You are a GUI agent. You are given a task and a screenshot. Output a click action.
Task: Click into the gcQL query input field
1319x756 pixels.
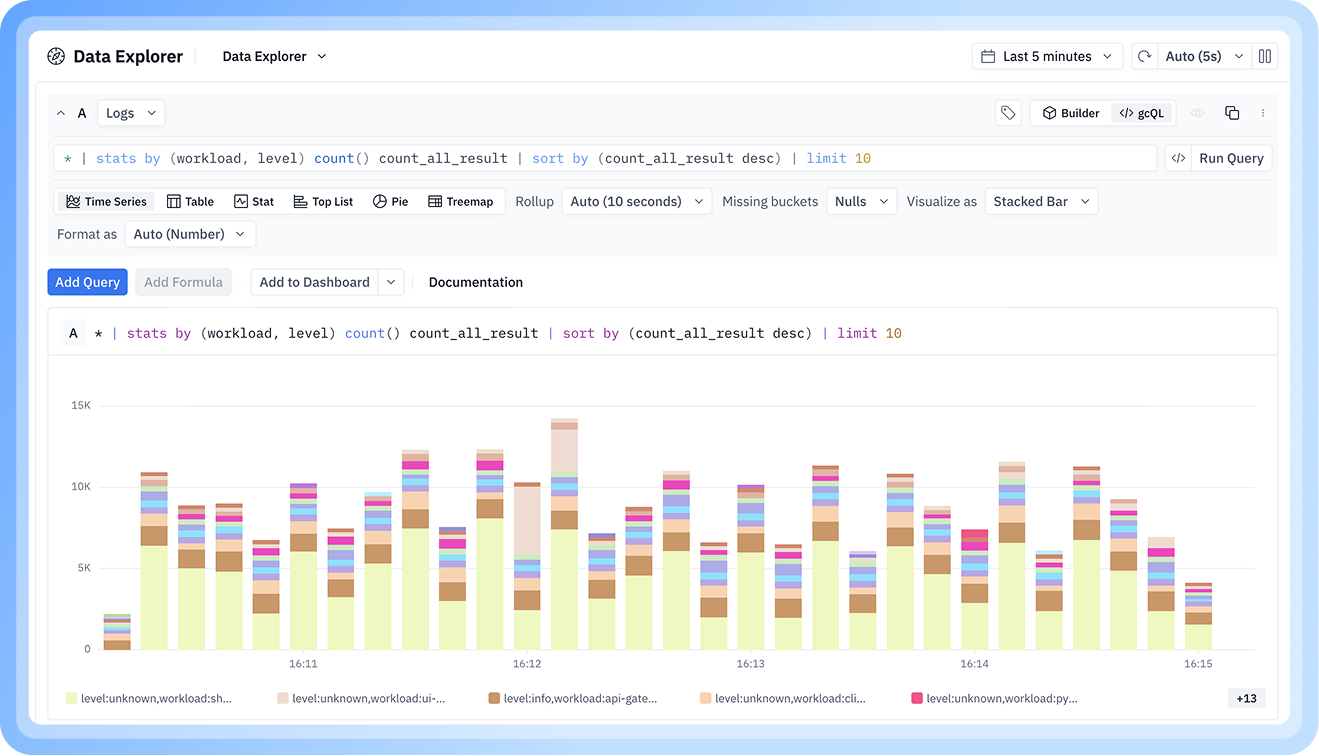606,158
